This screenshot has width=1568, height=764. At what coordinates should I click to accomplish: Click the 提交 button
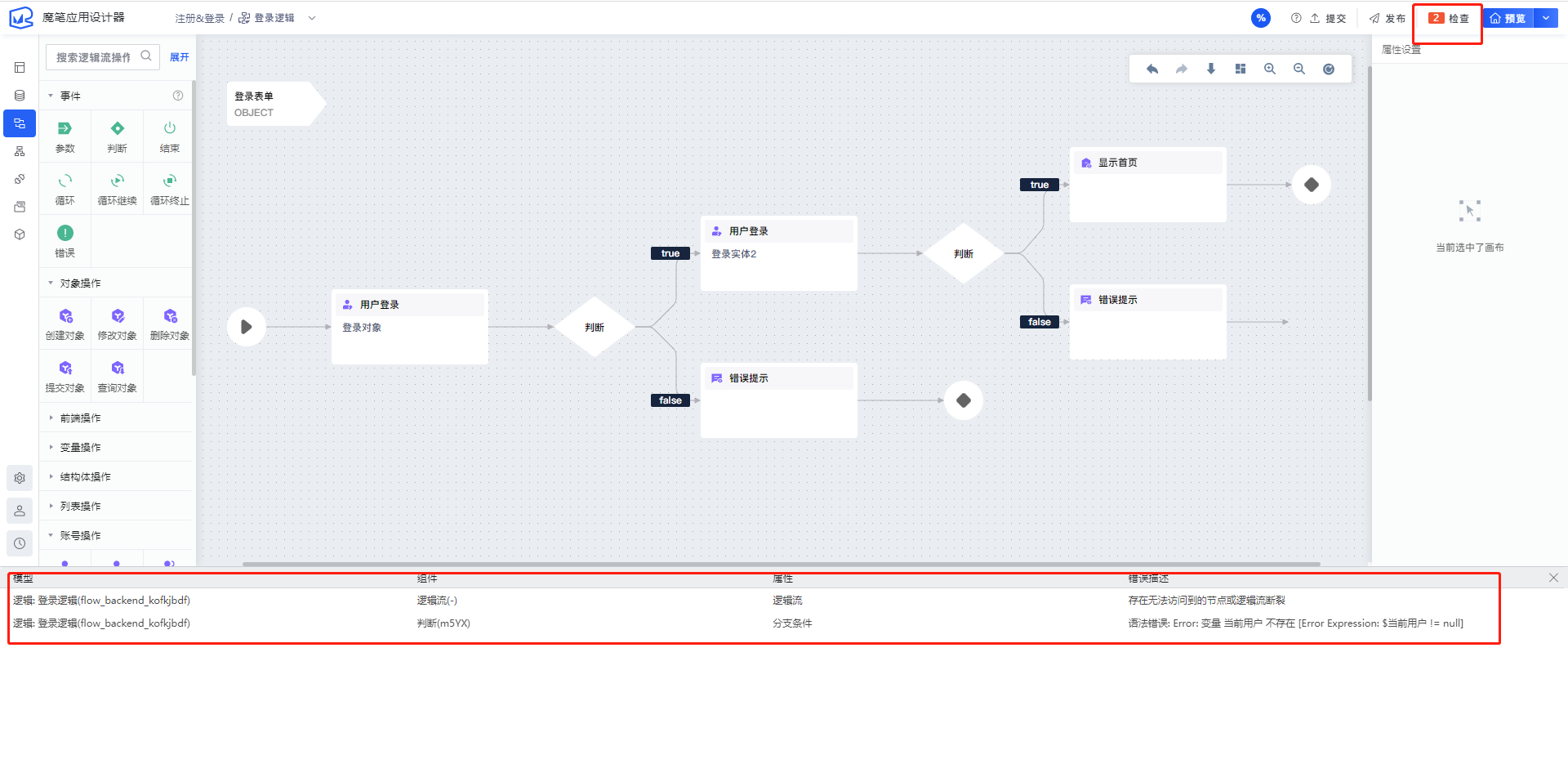click(x=1329, y=18)
